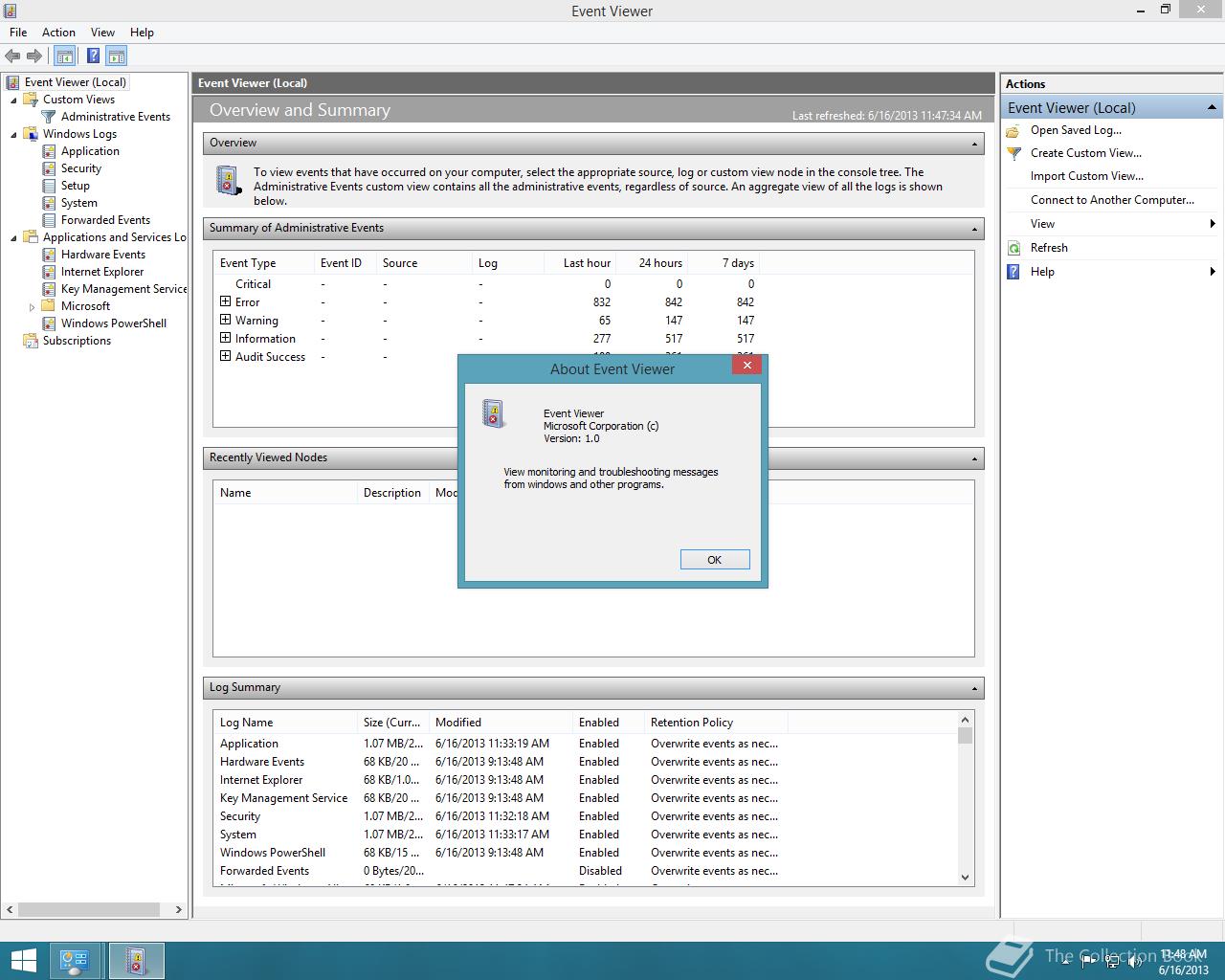Open the Help submenu in Actions pane
This screenshot has height=980, width=1225.
(x=1112, y=272)
